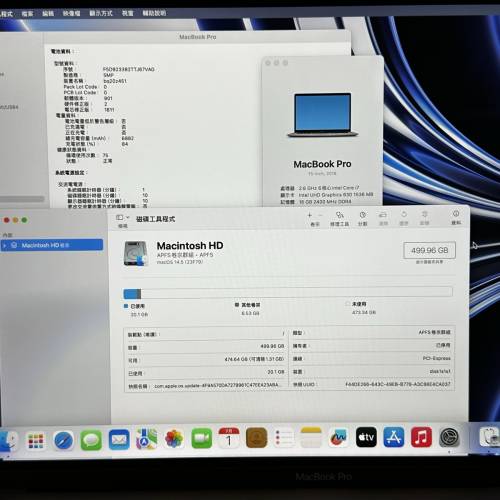This screenshot has height=500, width=500.
Task: Open System Settings from the dock
Action: click(449, 437)
